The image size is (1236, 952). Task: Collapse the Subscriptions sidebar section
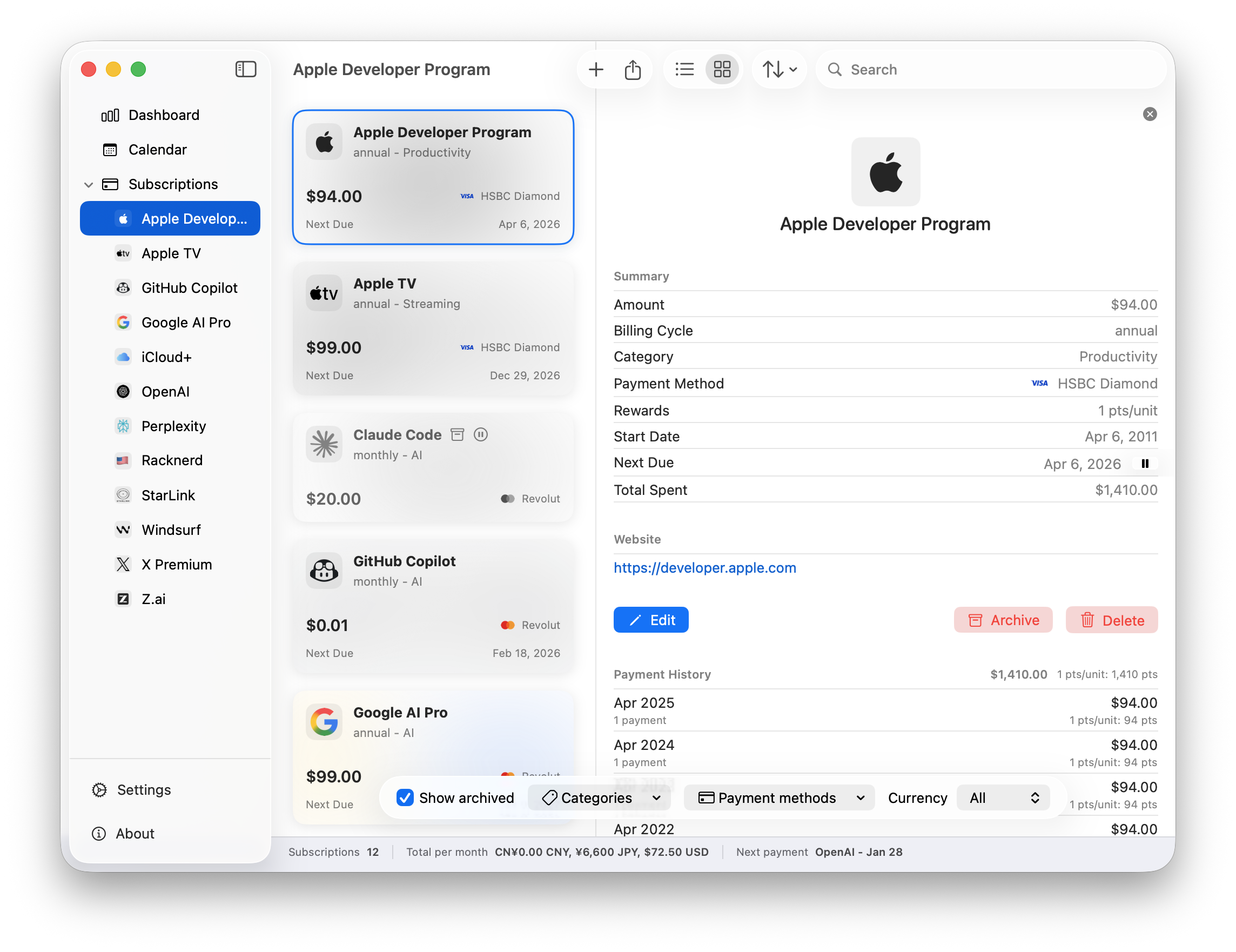click(x=88, y=185)
